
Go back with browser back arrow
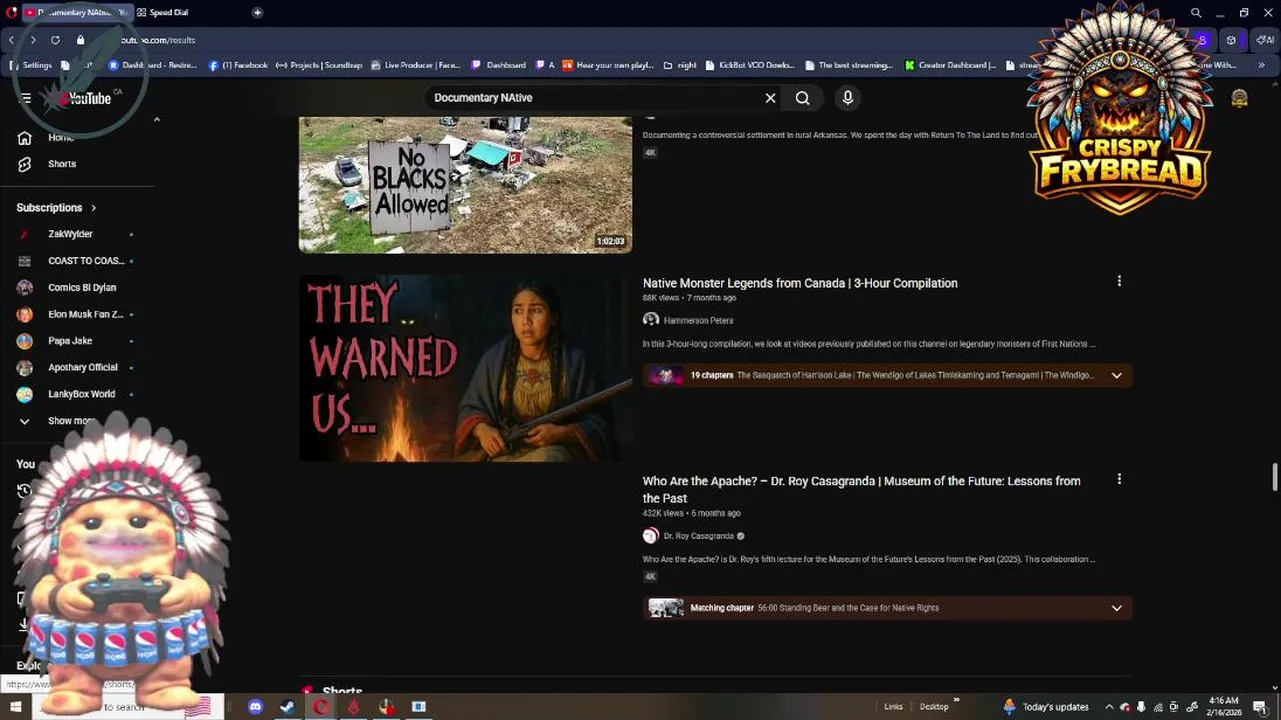[x=12, y=40]
